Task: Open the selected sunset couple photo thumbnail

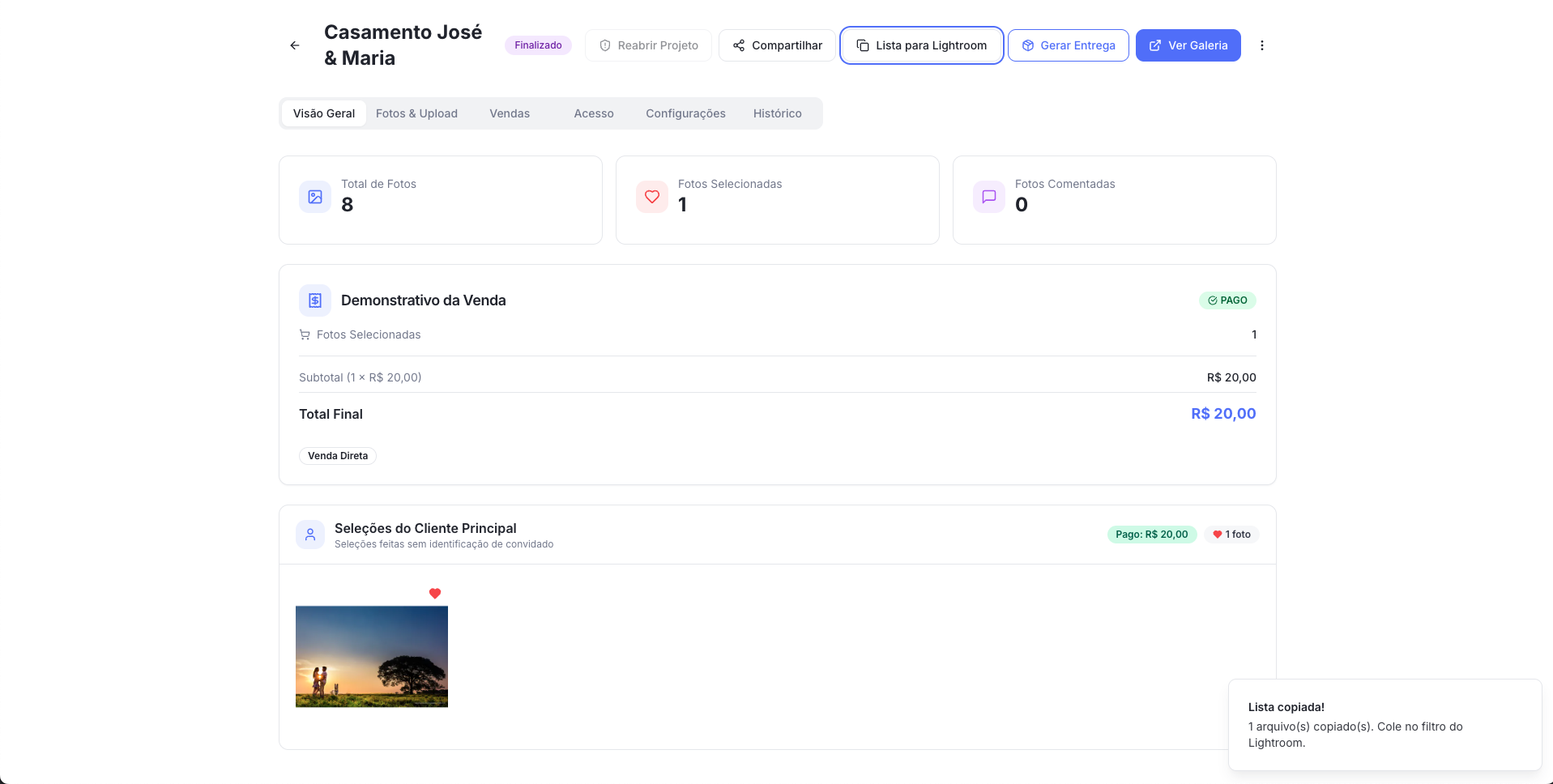Action: coord(372,657)
